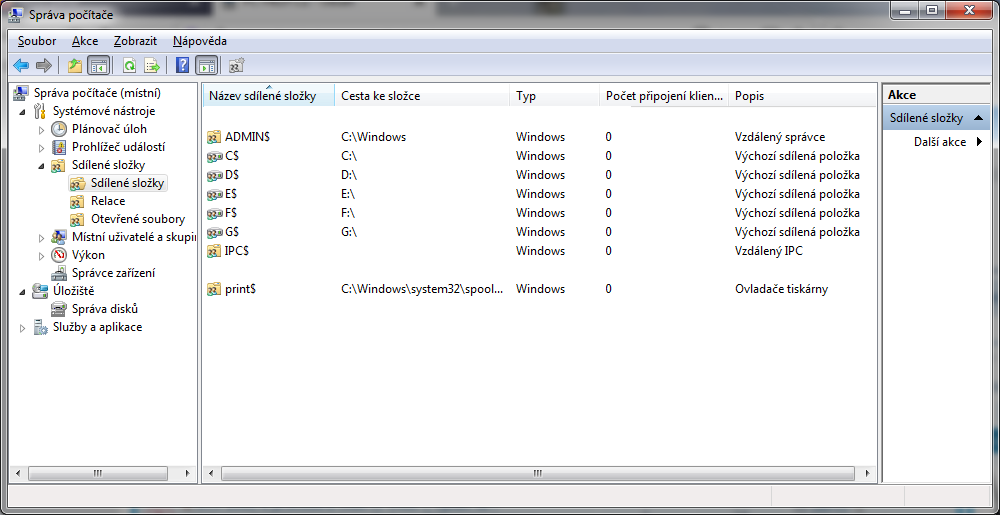Viewport: 1000px width, 515px height.
Task: Click the Vzdálený IPC description
Action: [x=768, y=251]
